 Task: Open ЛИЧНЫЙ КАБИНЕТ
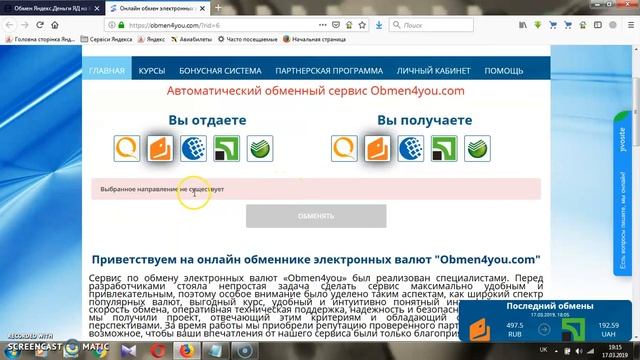click(433, 71)
